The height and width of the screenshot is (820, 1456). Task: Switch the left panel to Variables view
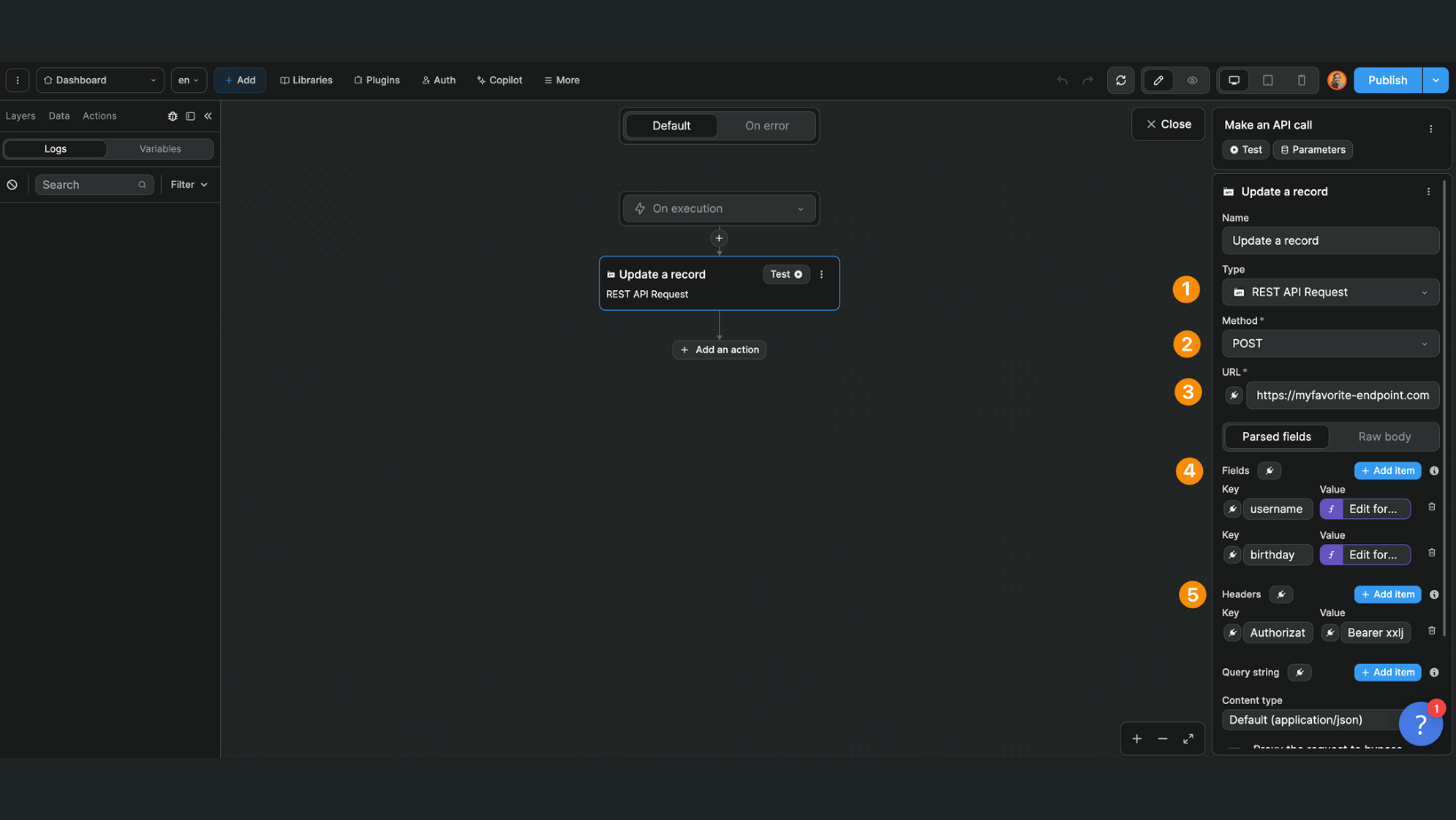tap(161, 148)
